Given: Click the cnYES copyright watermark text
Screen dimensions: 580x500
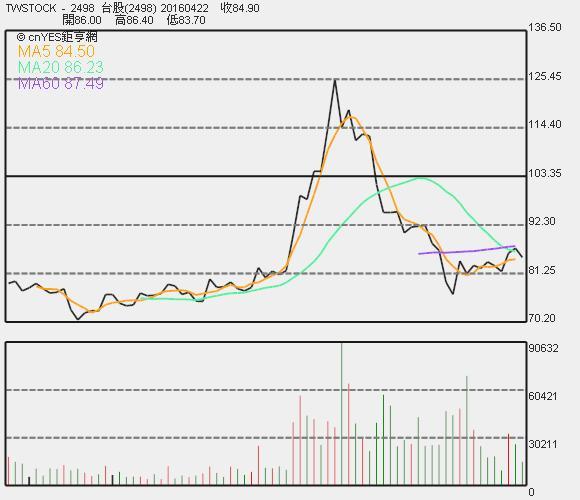Looking at the screenshot, I should (x=57, y=37).
